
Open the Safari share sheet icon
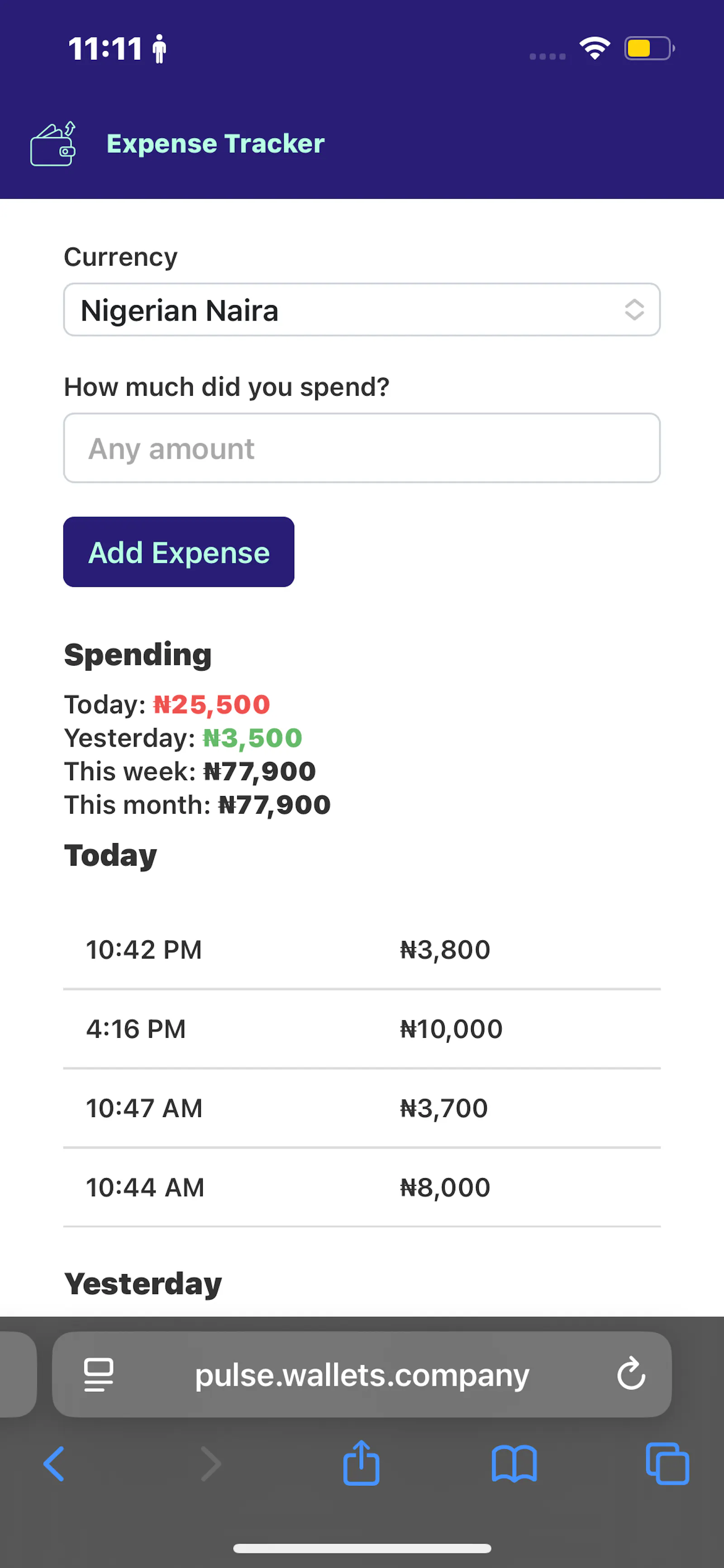tap(362, 1462)
